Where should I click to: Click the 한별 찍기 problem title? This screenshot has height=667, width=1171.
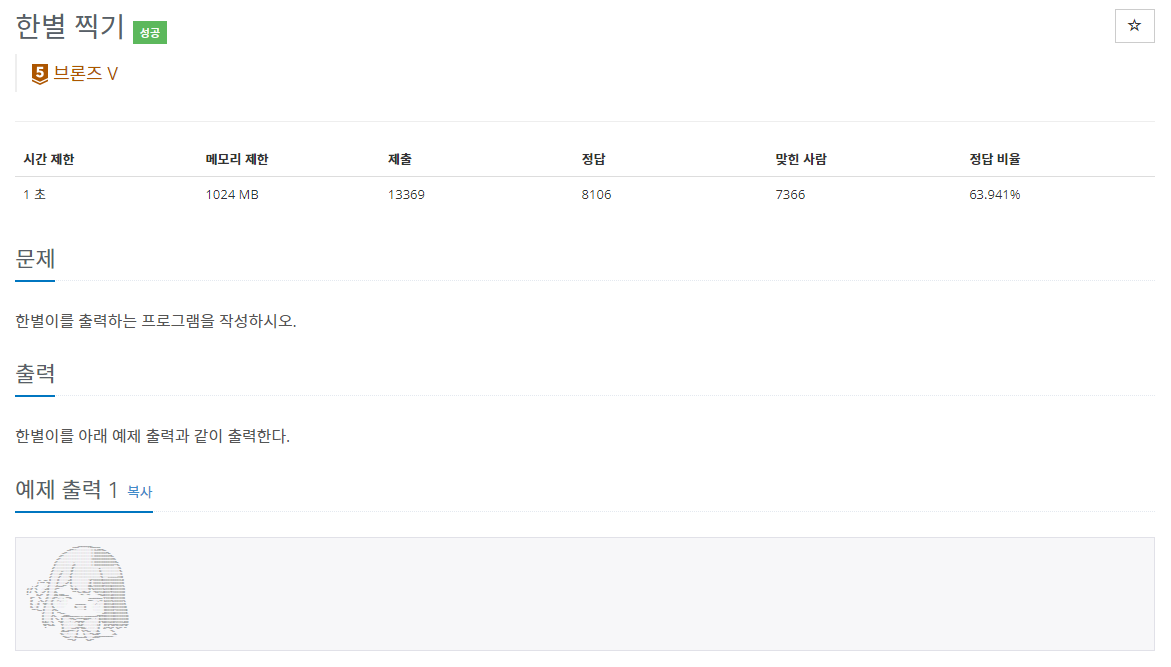point(69,26)
